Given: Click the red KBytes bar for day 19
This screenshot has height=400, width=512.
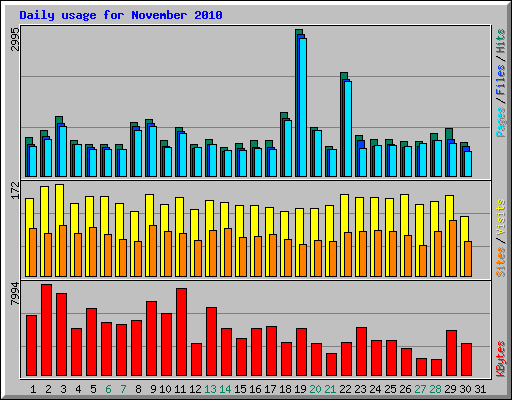Looking at the screenshot, I should point(301,352).
